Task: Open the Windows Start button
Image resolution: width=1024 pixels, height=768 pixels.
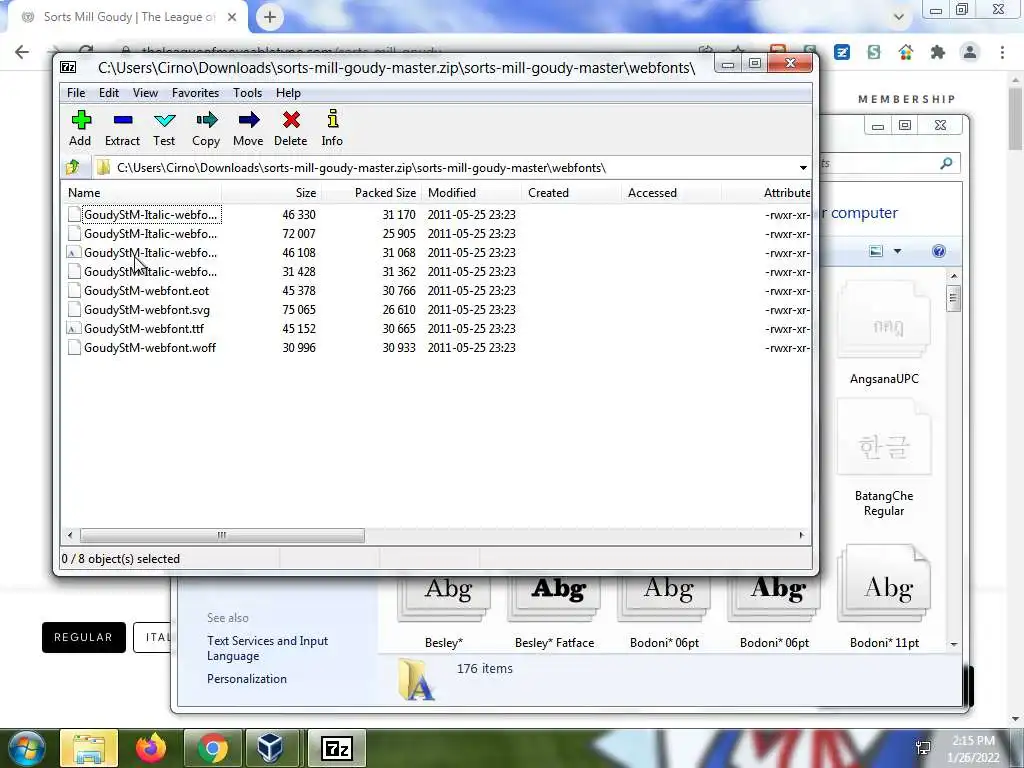Action: (26, 748)
